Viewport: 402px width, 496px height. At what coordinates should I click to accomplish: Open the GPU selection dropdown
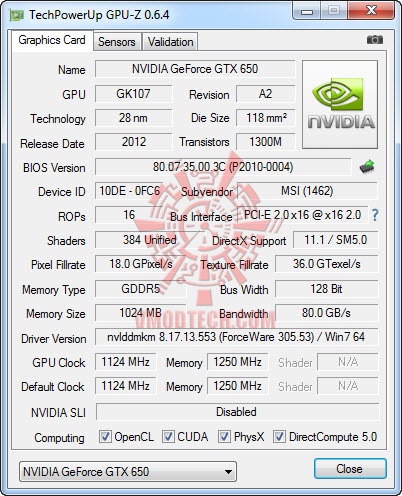click(x=128, y=472)
